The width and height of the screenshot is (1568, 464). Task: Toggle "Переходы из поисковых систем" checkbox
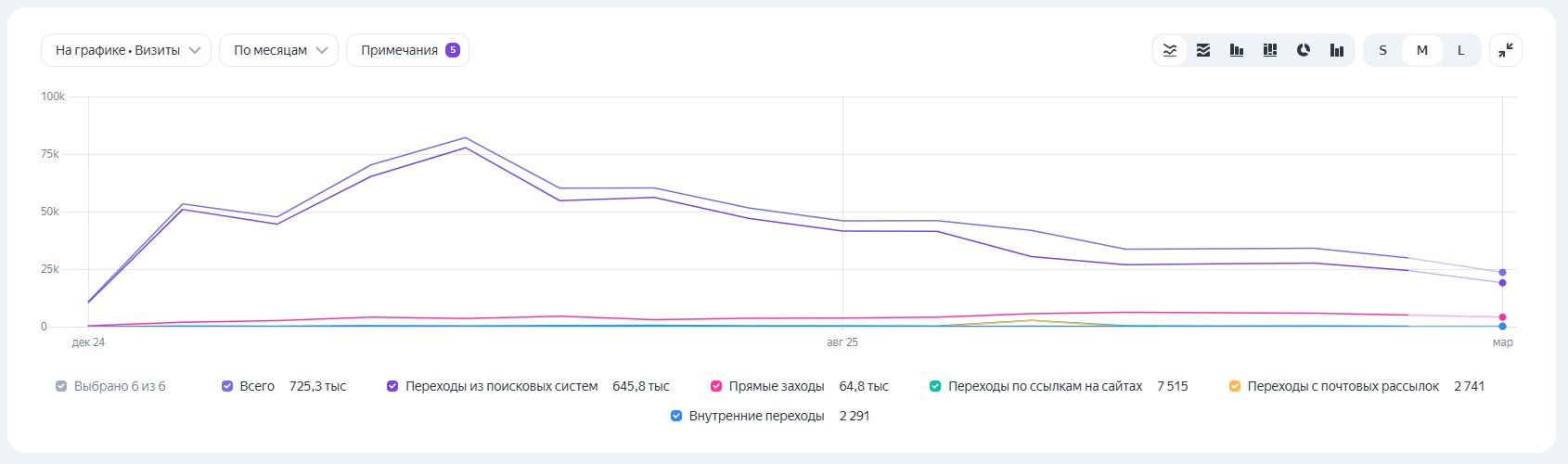(393, 386)
